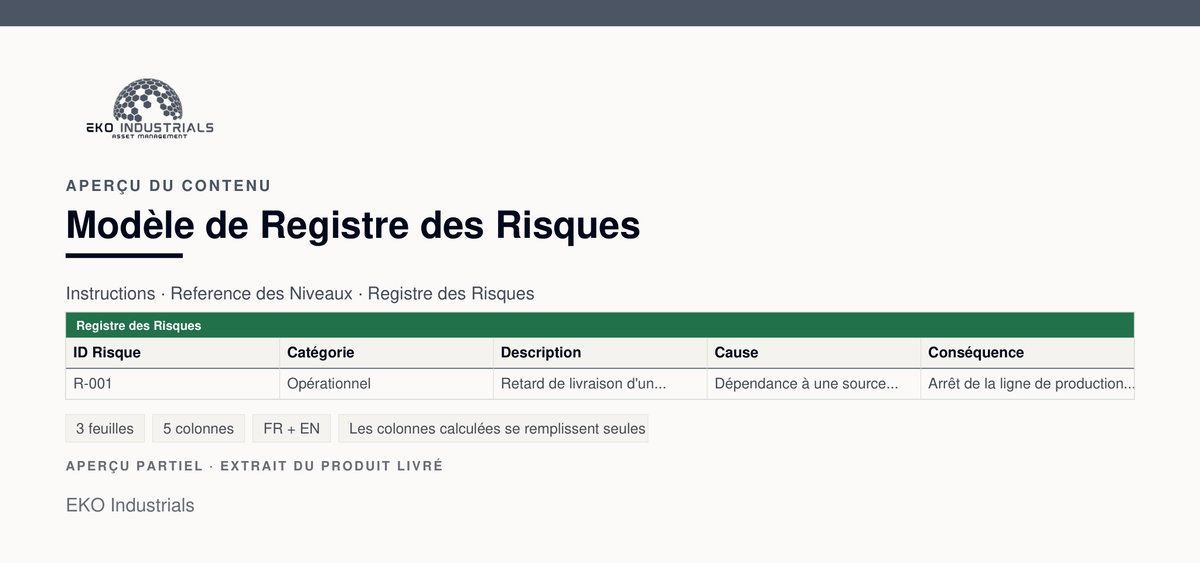The image size is (1200, 563).
Task: Click the 'Opérationnel' cell
Action: (x=386, y=384)
